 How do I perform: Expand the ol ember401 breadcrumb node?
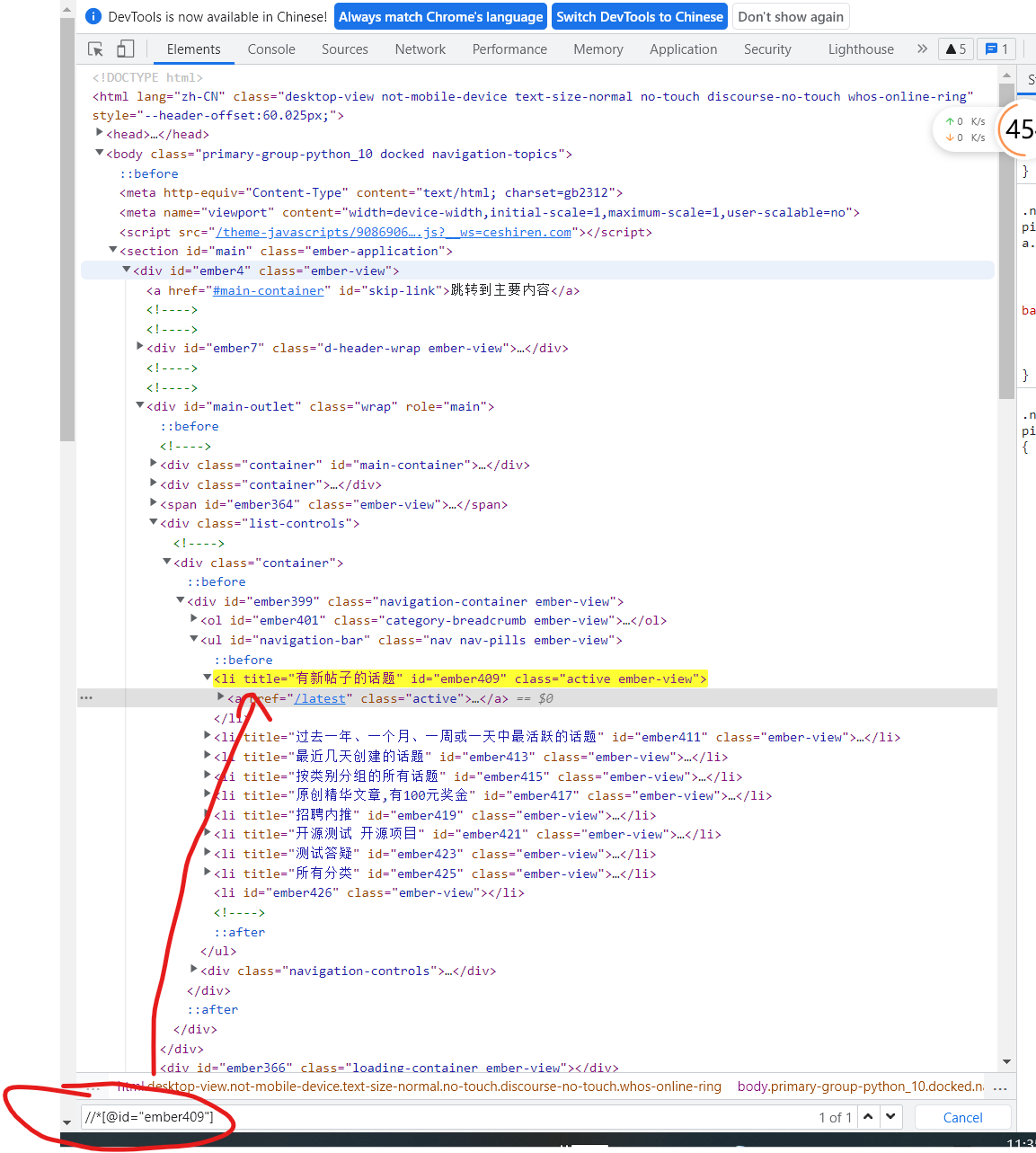tap(193, 618)
